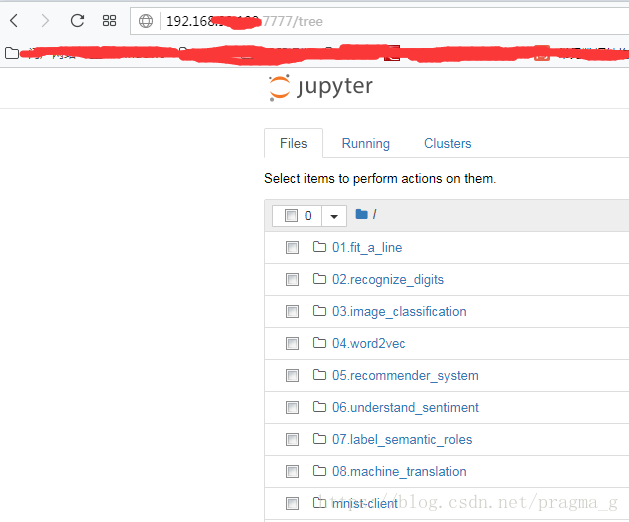Open the 03.image_classification folder link
The image size is (629, 522).
(399, 312)
